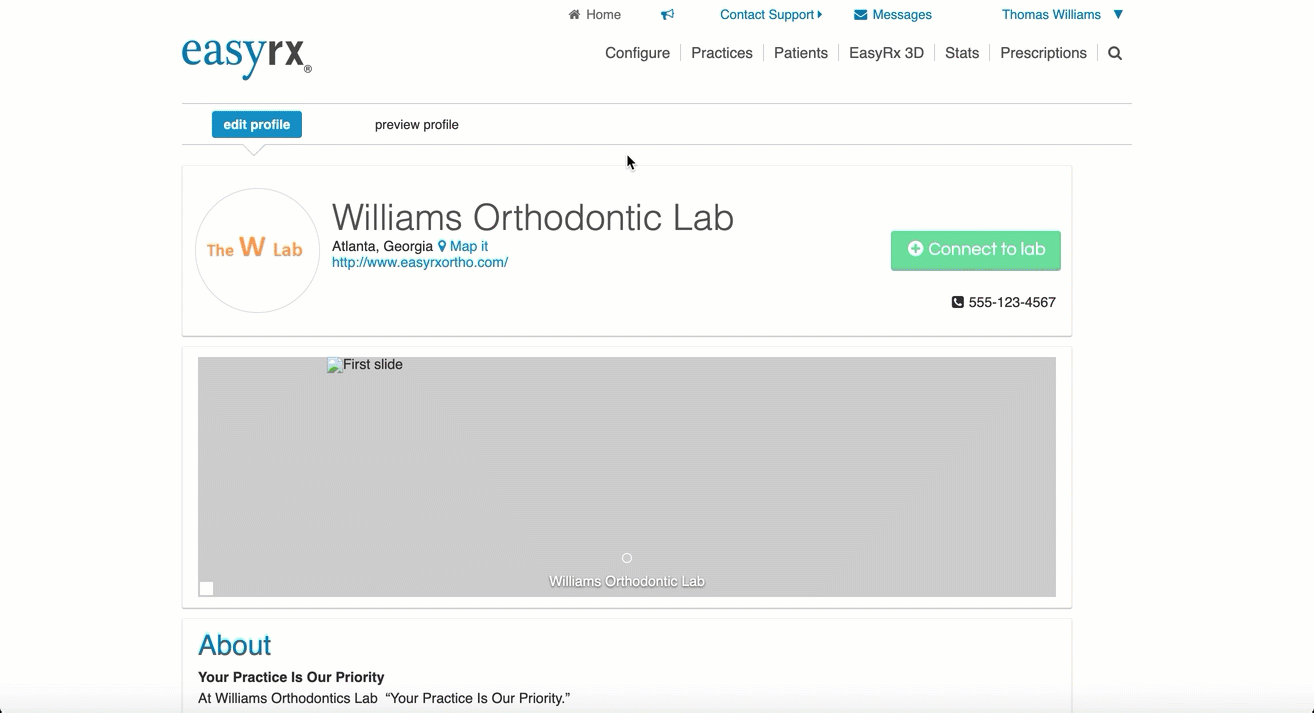
Task: Click the Your Practice Is Our Priority heading
Action: tap(291, 677)
